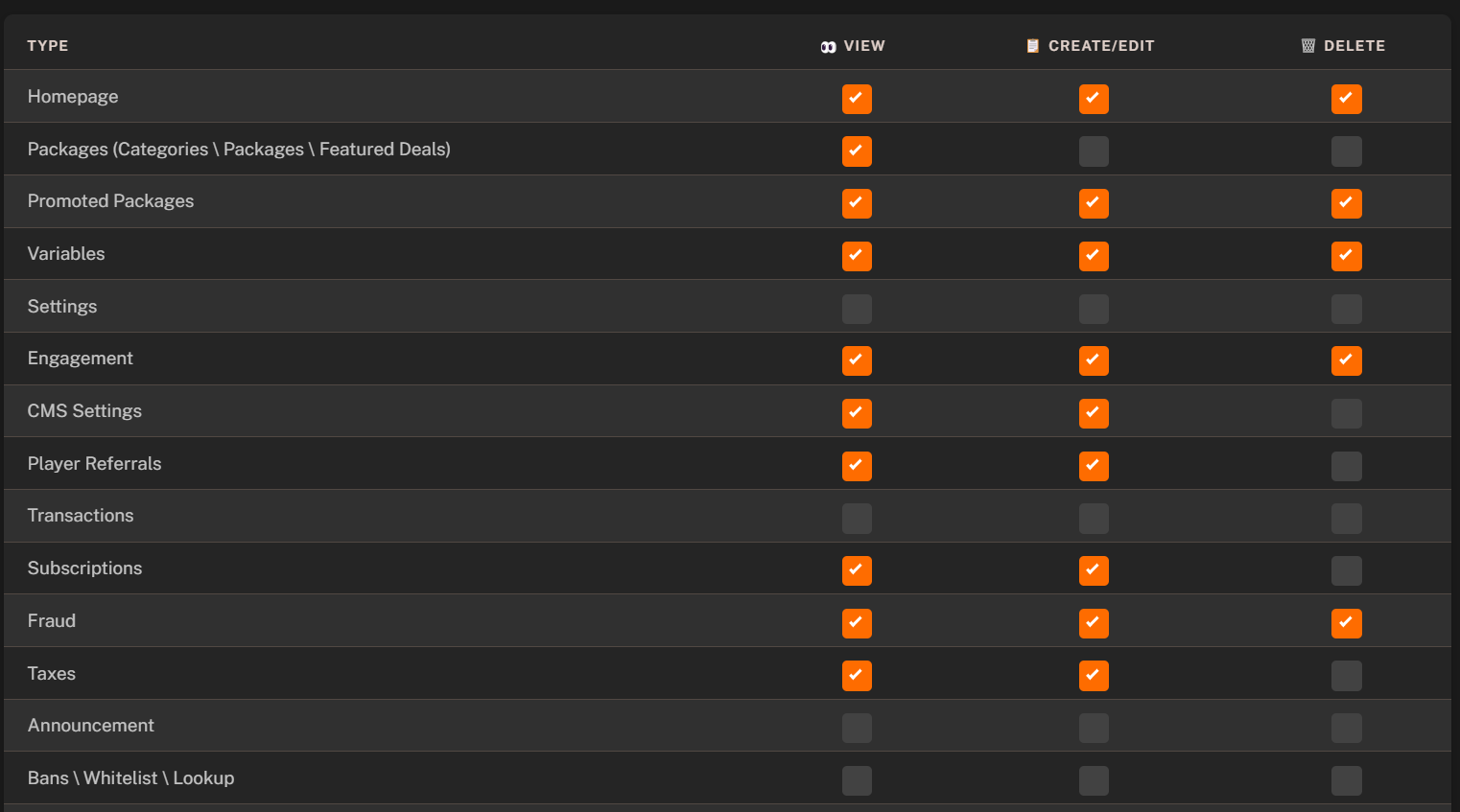This screenshot has width=1460, height=812.
Task: Toggle View permission for Fraud
Action: pyautogui.click(x=857, y=623)
